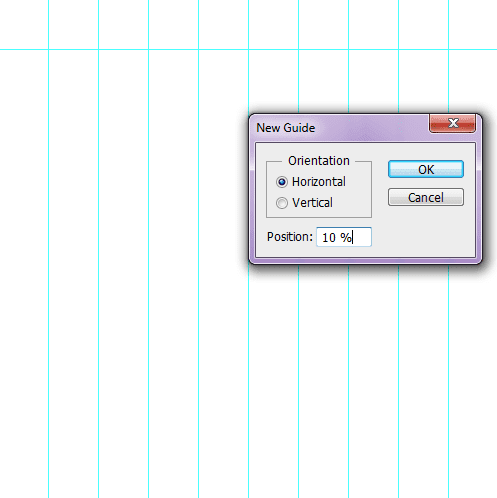Viewport: 497px width, 498px height.
Task: Click the Position input field
Action: coord(344,237)
